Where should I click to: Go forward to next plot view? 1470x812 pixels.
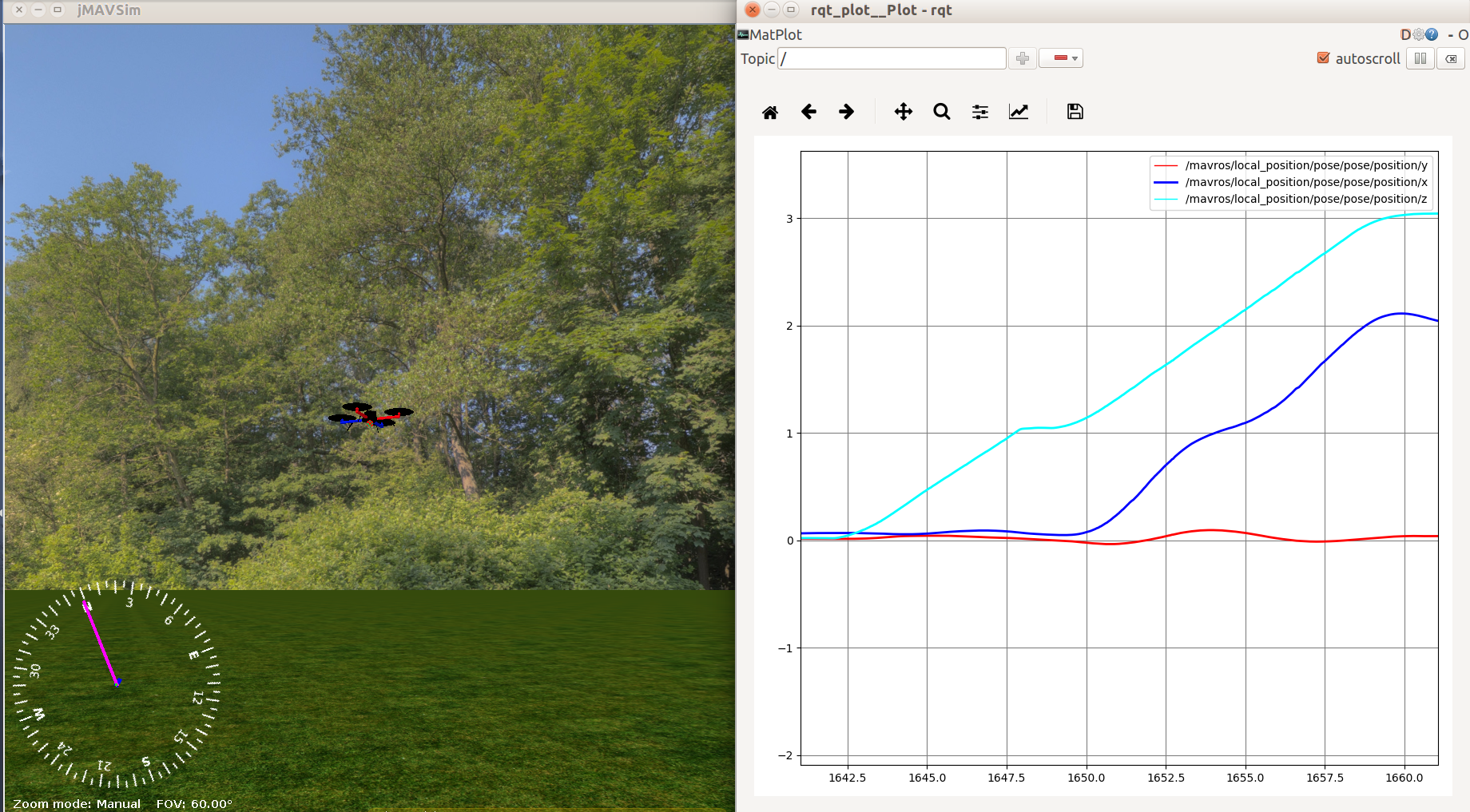(x=847, y=112)
